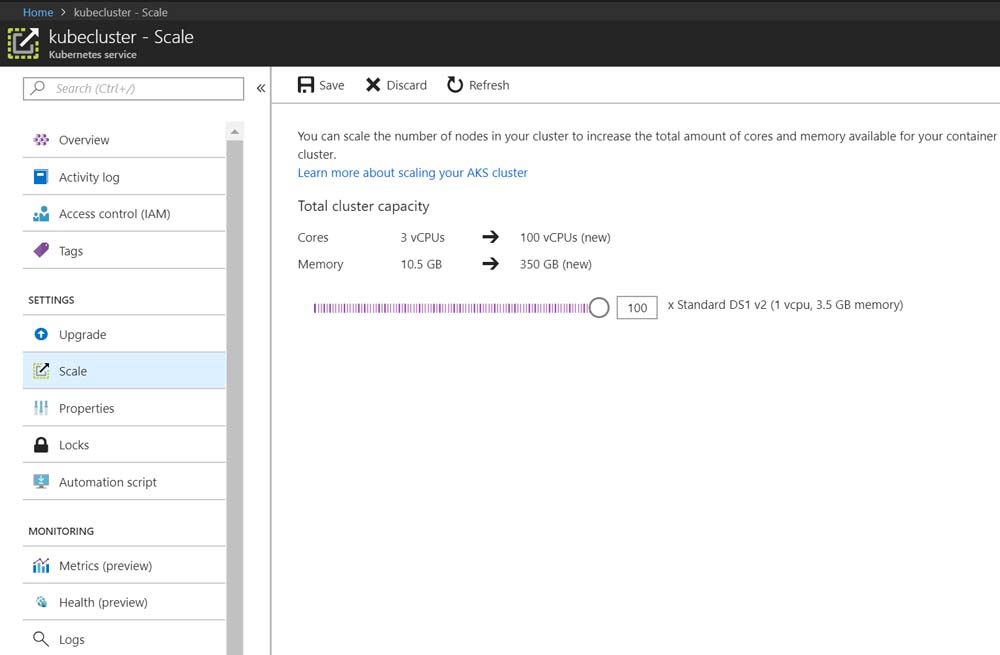
Task: Collapse the sidebar with double chevron
Action: [x=261, y=88]
